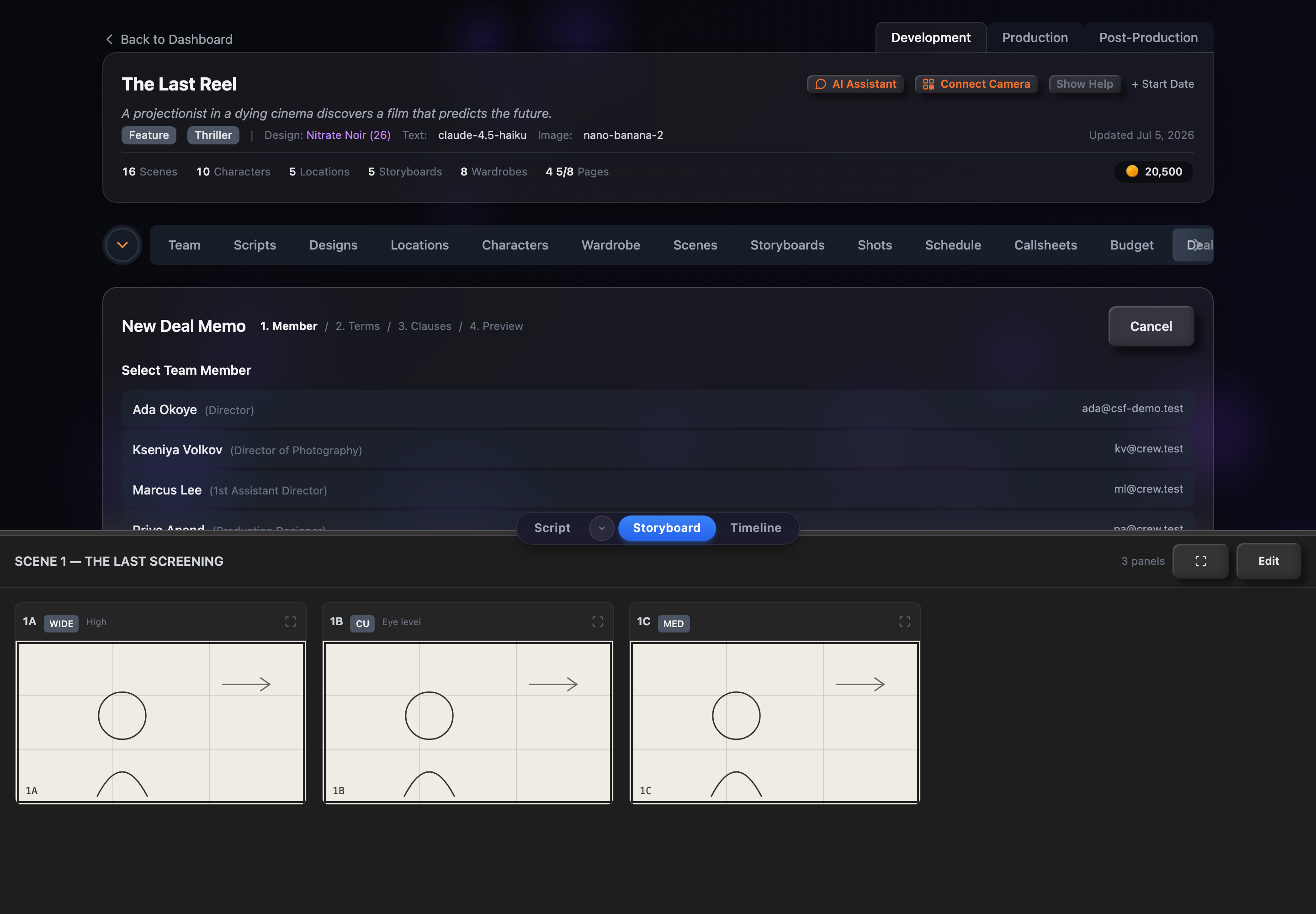The height and width of the screenshot is (914, 1316).
Task: Open storyboard panel 1B sketch thumbnail
Action: coord(468,722)
